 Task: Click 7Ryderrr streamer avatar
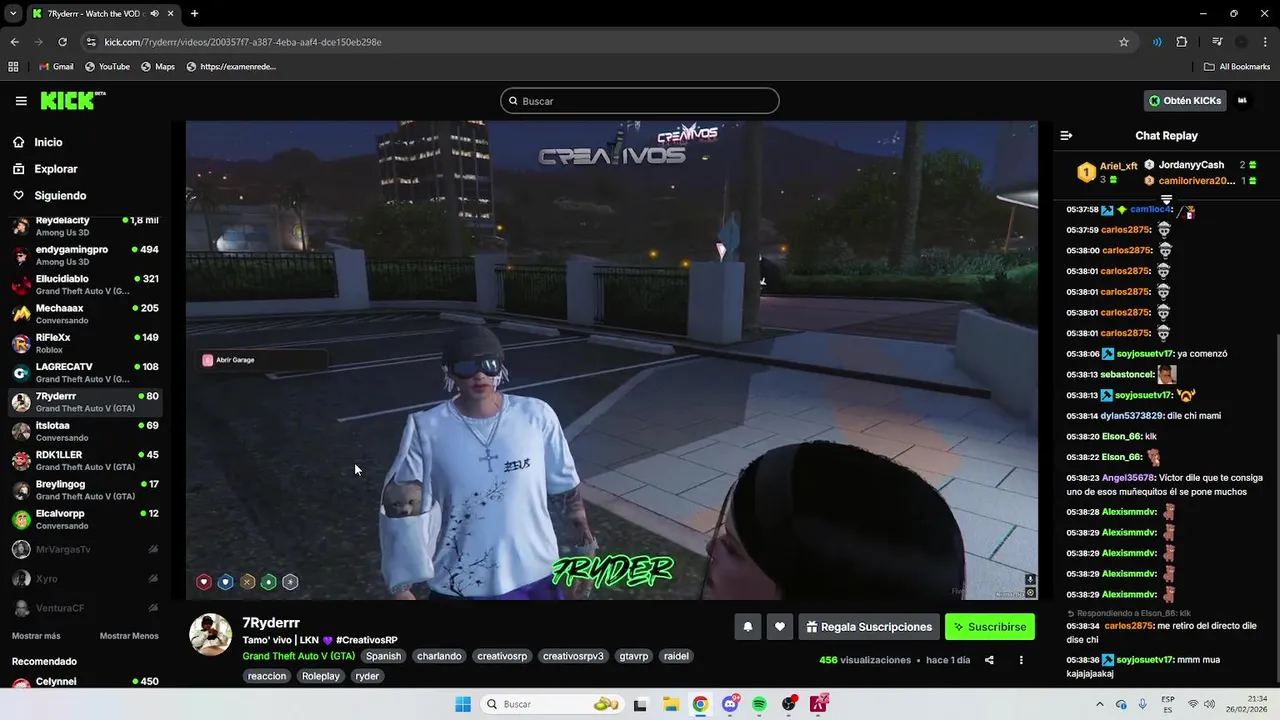(x=211, y=635)
